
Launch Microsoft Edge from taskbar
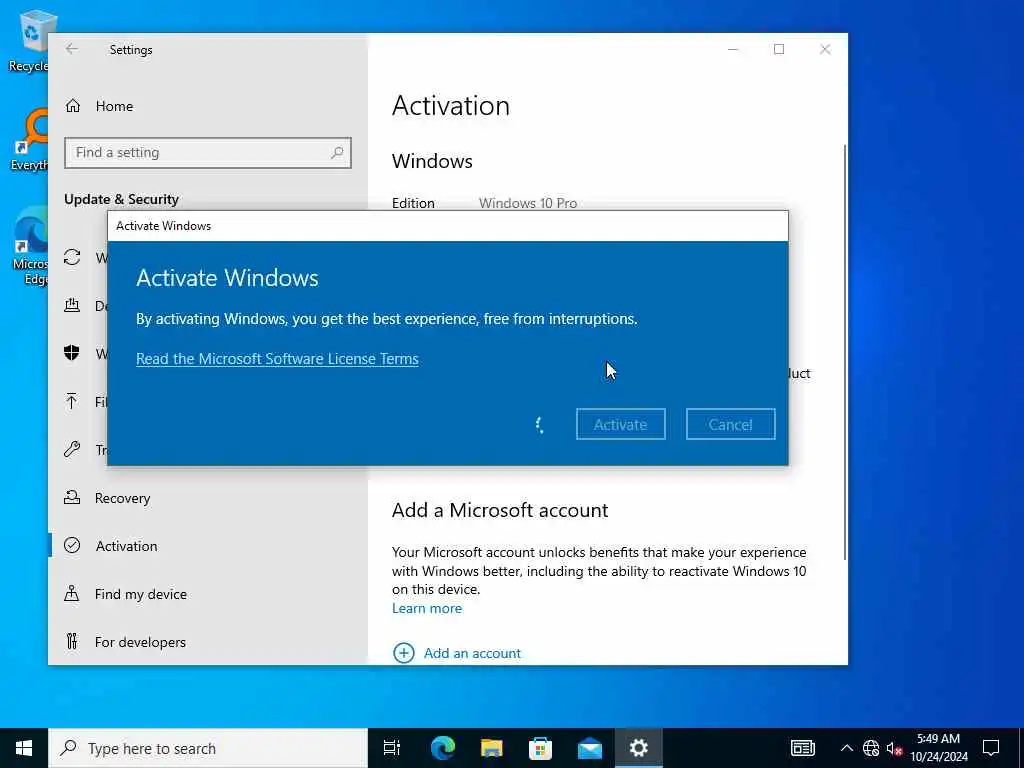coord(442,748)
